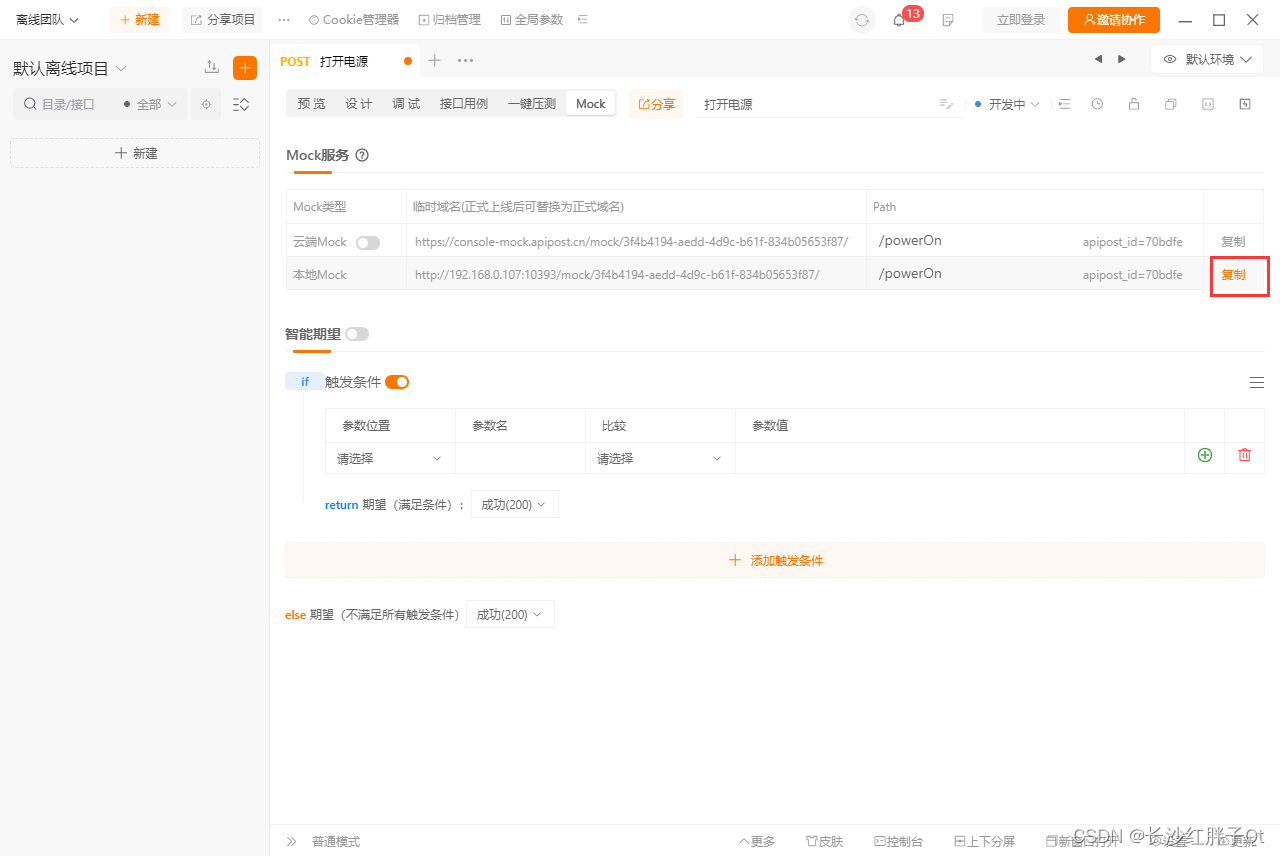Switch to the 预览 tab
Viewport: 1280px width, 856px height.
pos(311,104)
